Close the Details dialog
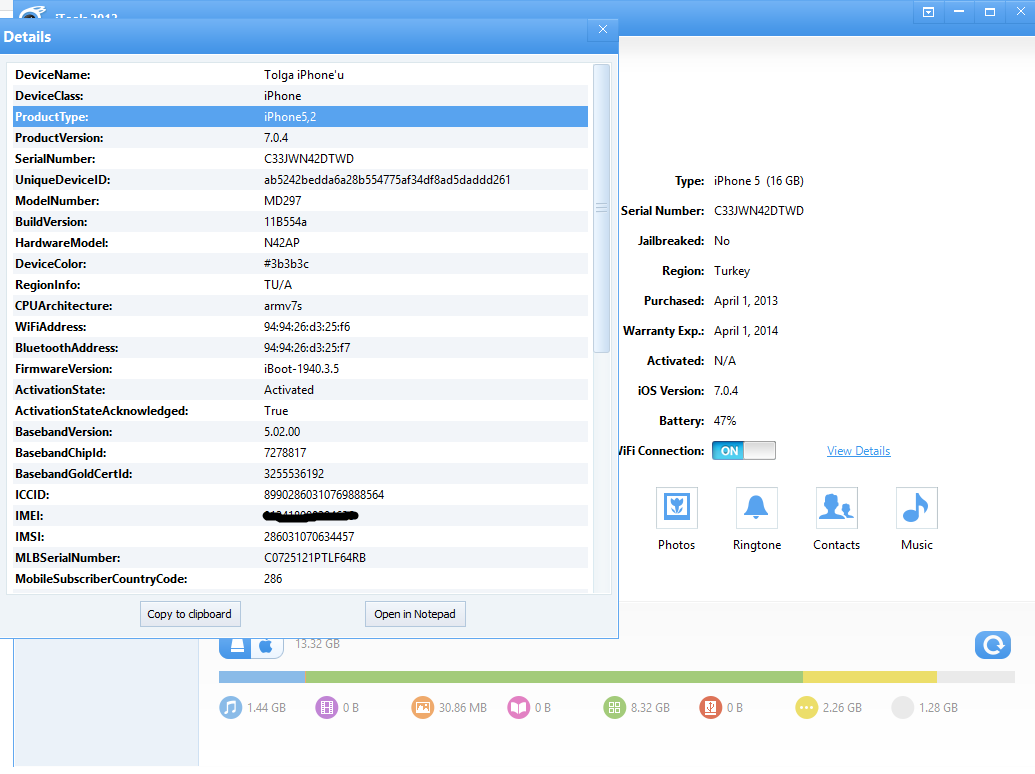 click(x=603, y=29)
